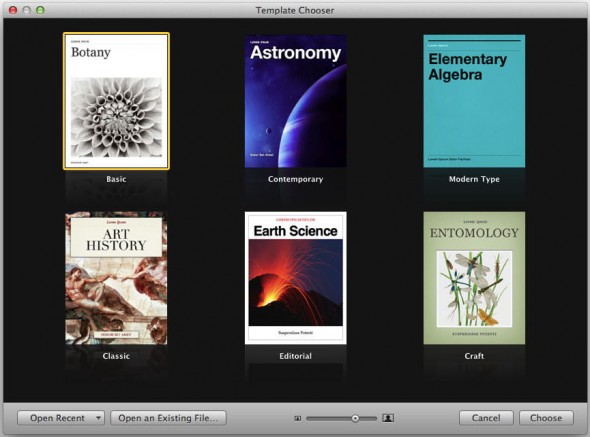Select the Art History Classic template thumbnail
Viewport: 590px width, 437px height.
pyautogui.click(x=116, y=278)
